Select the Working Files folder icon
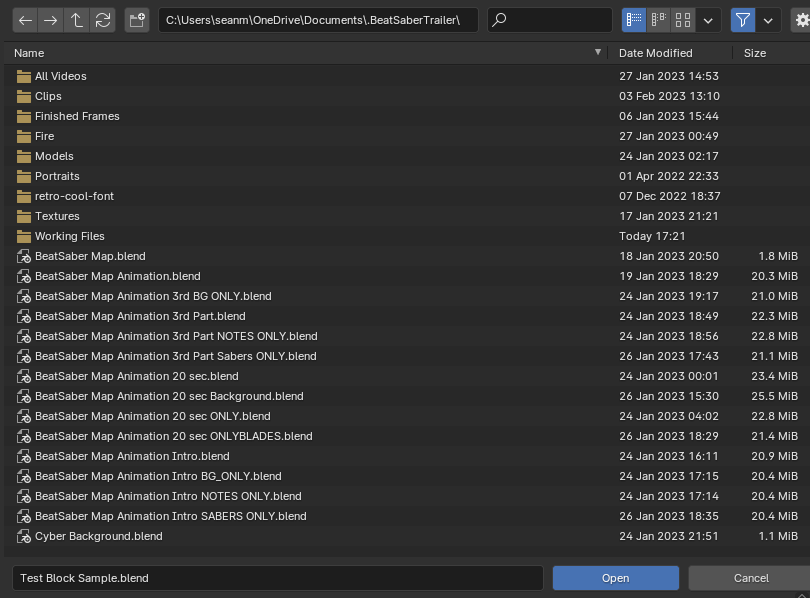Screen dimensions: 810x598 (x=24, y=237)
